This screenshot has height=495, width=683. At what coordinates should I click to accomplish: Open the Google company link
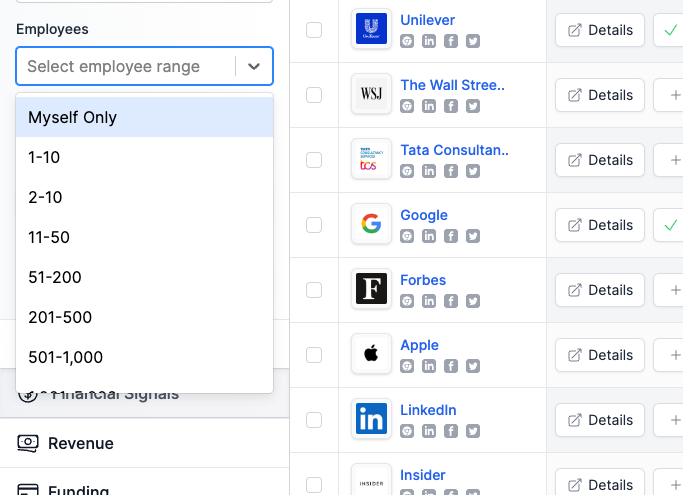pos(424,215)
